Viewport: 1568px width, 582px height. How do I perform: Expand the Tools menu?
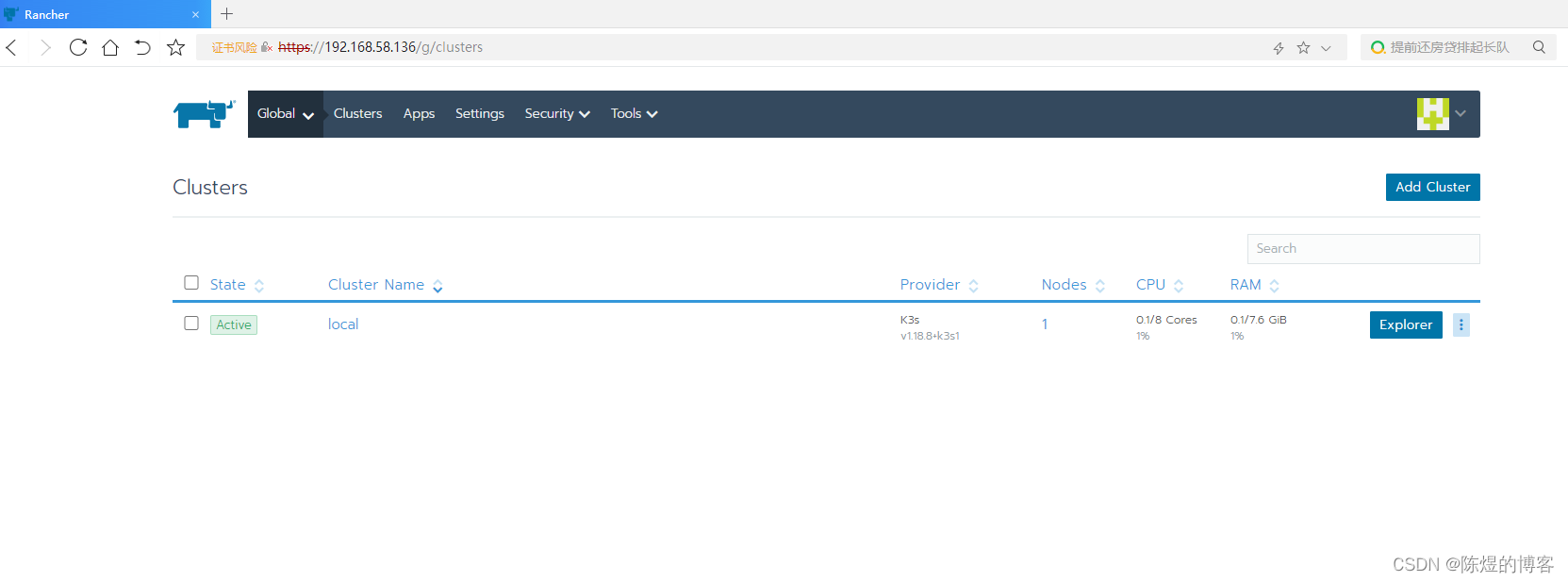[634, 114]
